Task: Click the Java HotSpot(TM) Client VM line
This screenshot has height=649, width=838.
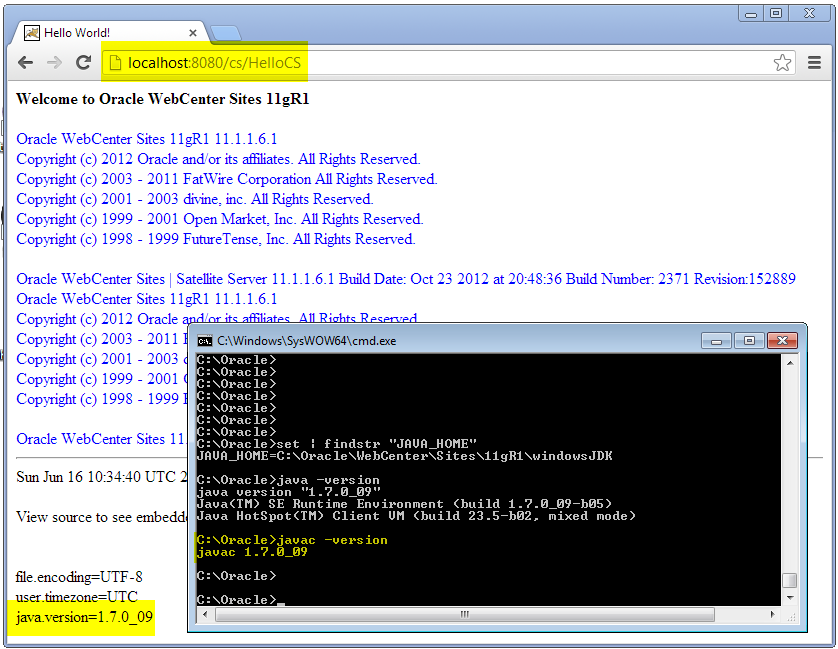Action: 416,516
